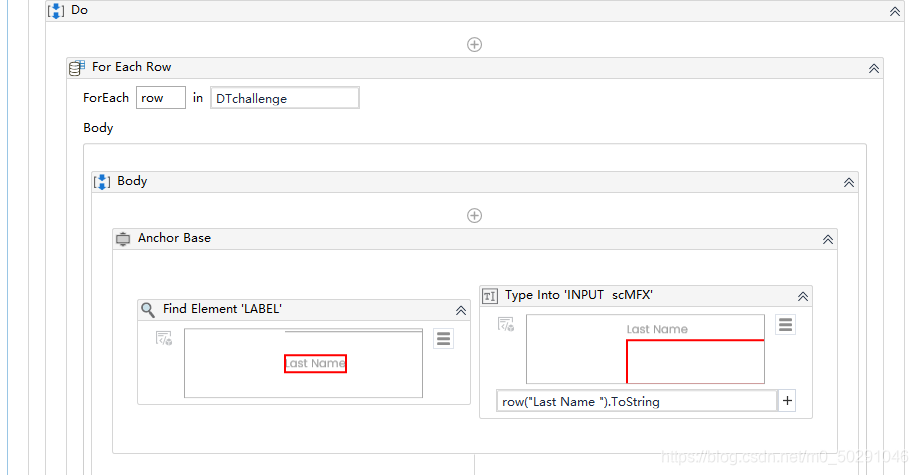Viewport: 918px width, 475px height.
Task: Click the Type Into activity icon
Action: pyautogui.click(x=489, y=296)
